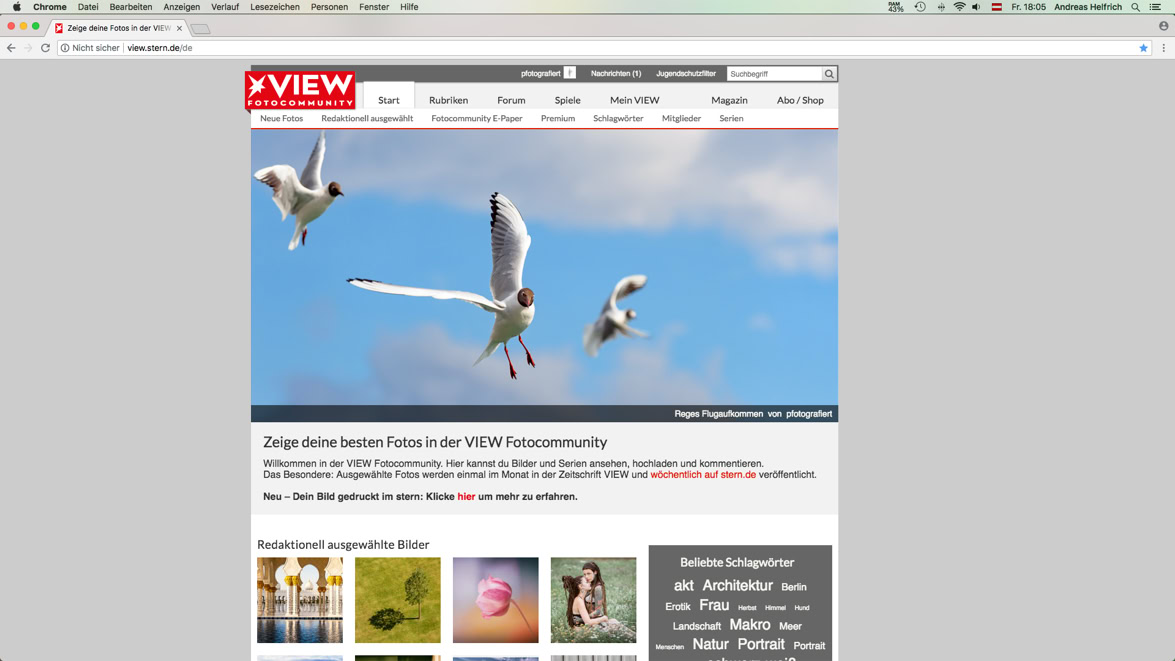Click the VIEW Fotocommunity logo
Screen dimensions: 1175x661
pos(300,90)
